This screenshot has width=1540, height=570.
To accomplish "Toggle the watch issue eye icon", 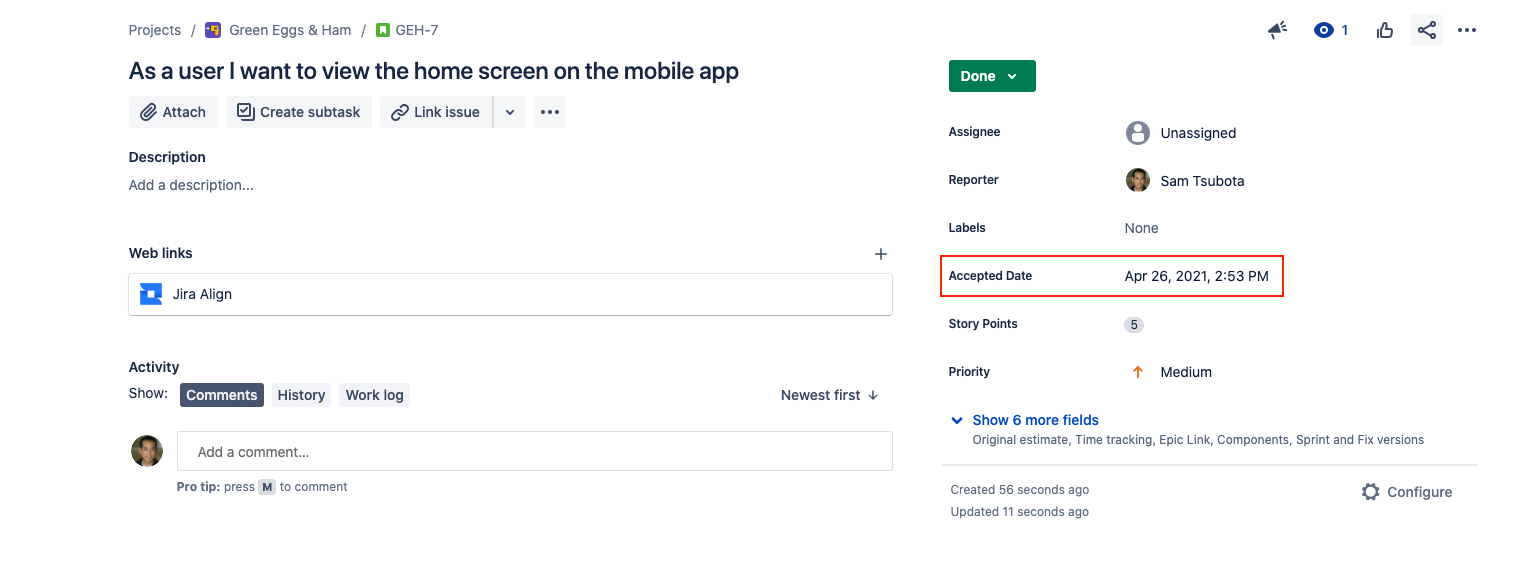I will (1324, 30).
